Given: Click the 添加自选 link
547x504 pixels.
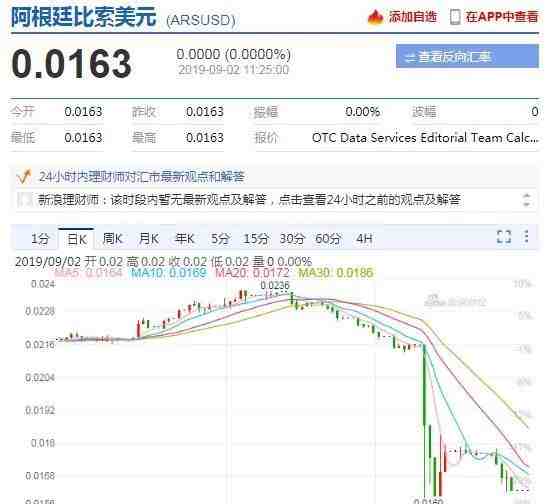Looking at the screenshot, I should click(413, 17).
